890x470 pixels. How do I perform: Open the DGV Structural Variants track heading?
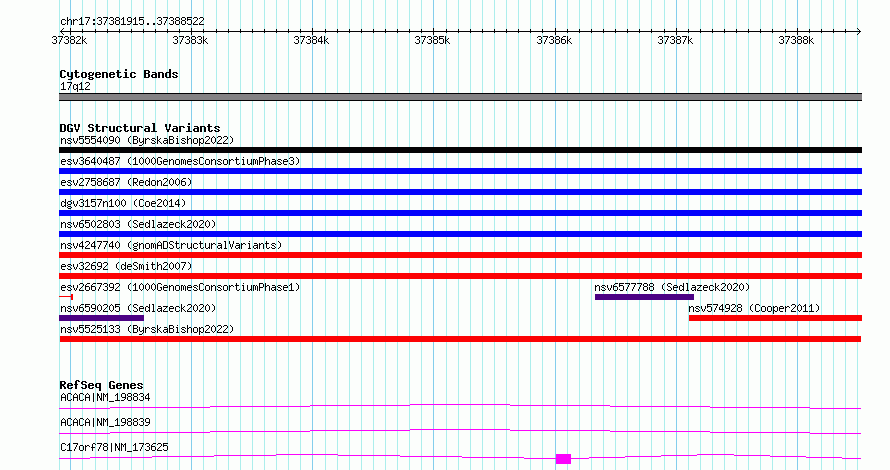140,128
